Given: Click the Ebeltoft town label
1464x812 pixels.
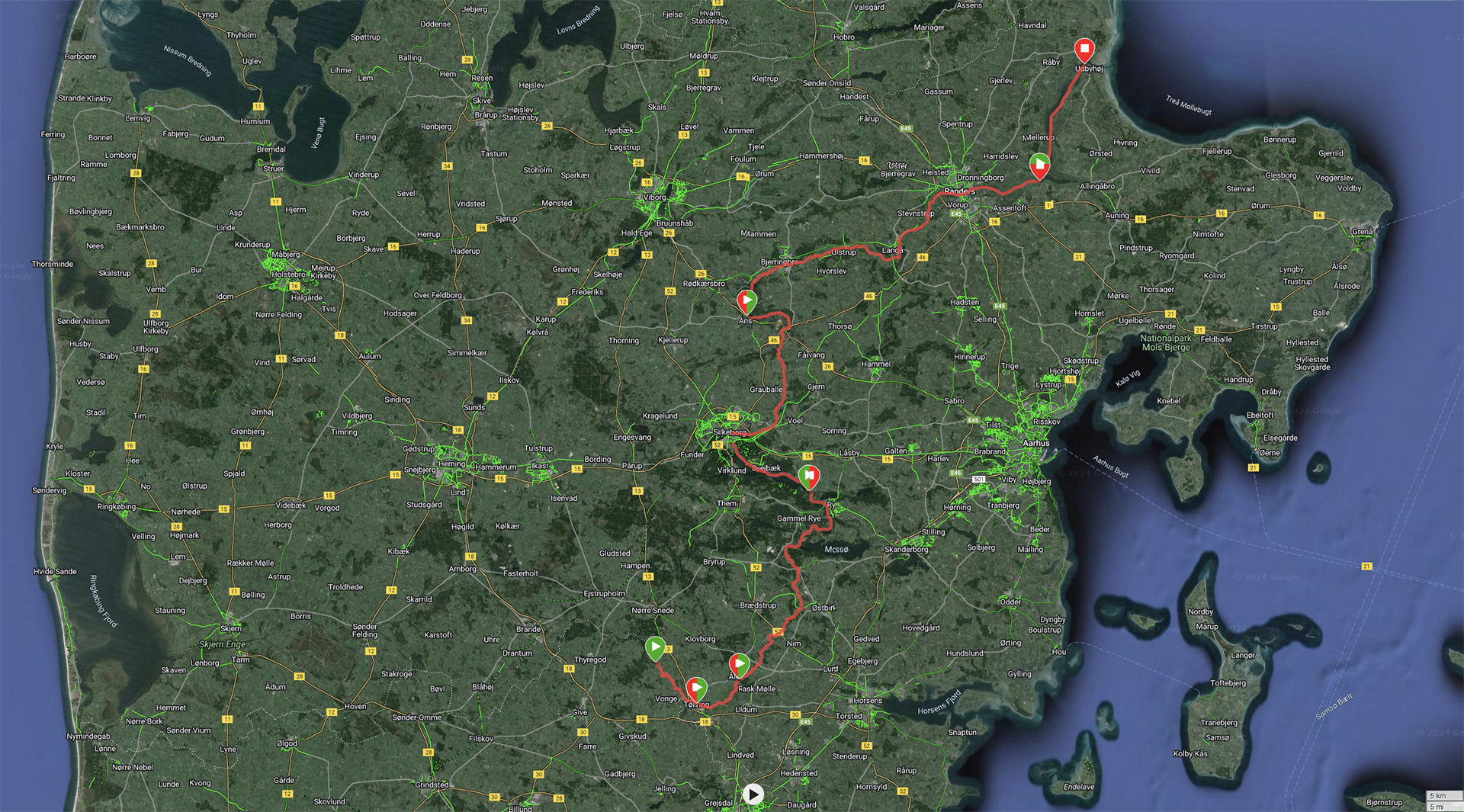Looking at the screenshot, I should [x=1260, y=416].
